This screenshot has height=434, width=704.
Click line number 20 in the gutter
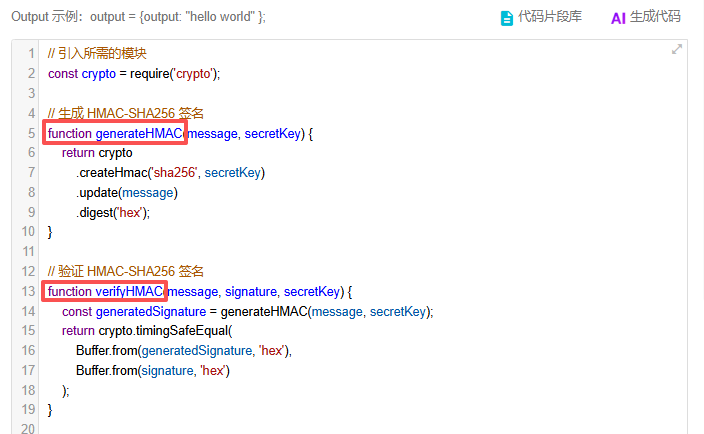pos(29,429)
